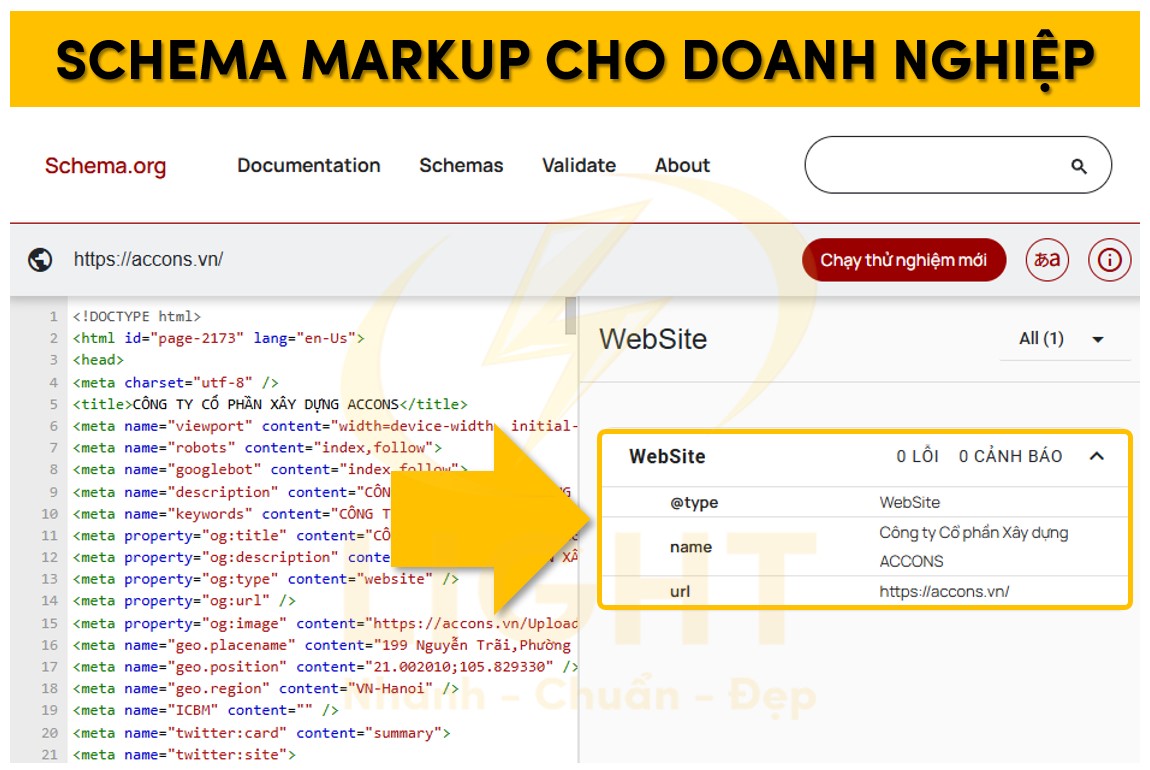This screenshot has width=1150, height=770.
Task: Run a new test with Chạy thử nghiệm mới
Action: [x=904, y=260]
